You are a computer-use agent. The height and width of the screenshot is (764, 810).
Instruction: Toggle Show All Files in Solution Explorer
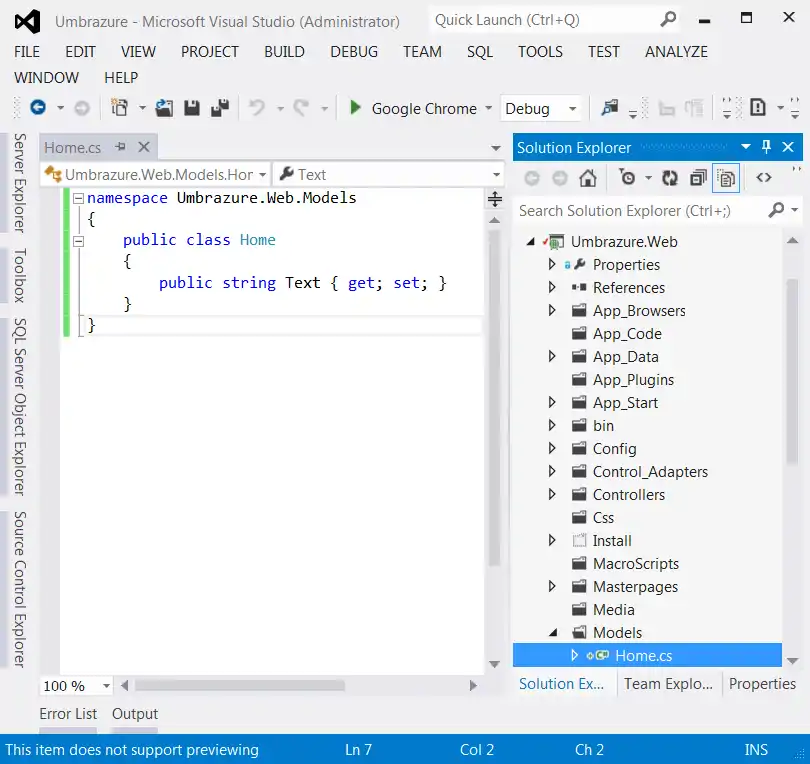726,178
